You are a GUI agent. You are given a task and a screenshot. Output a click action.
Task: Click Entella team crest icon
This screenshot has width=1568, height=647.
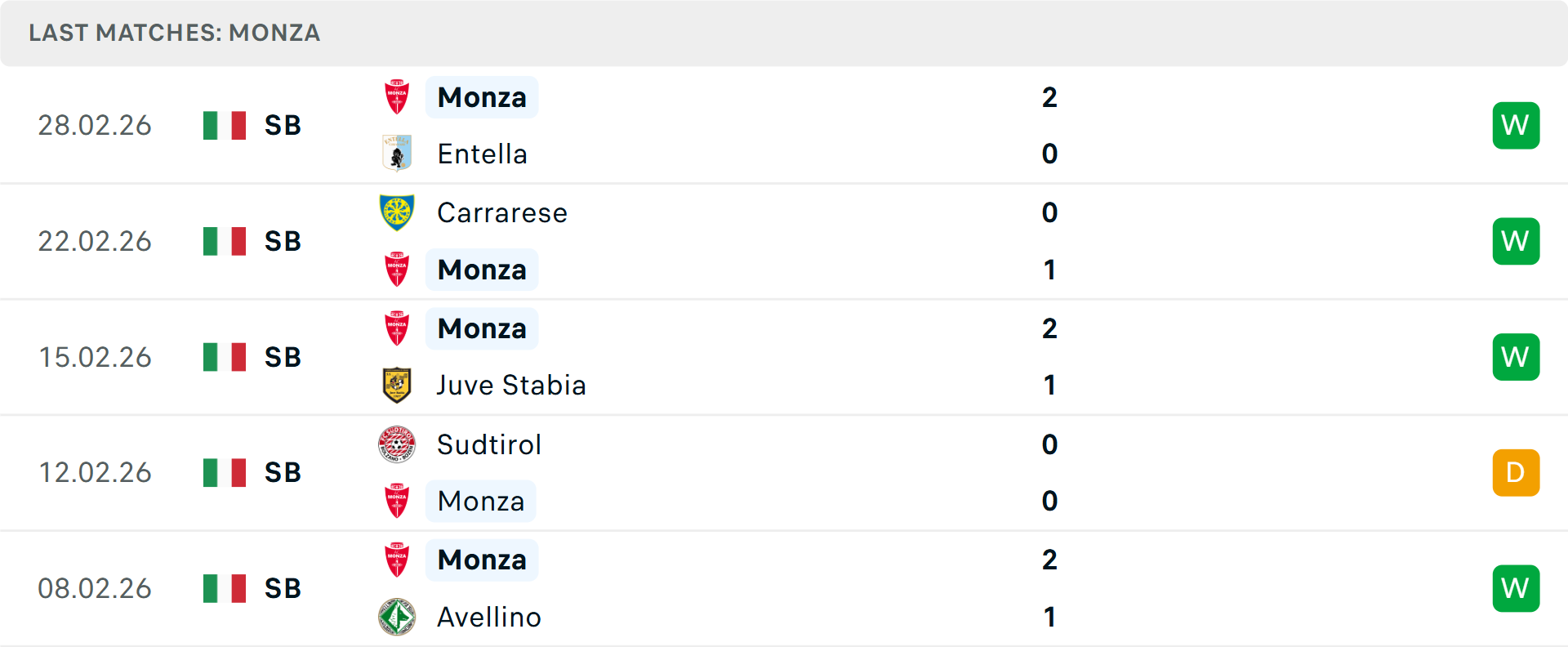coord(397,154)
